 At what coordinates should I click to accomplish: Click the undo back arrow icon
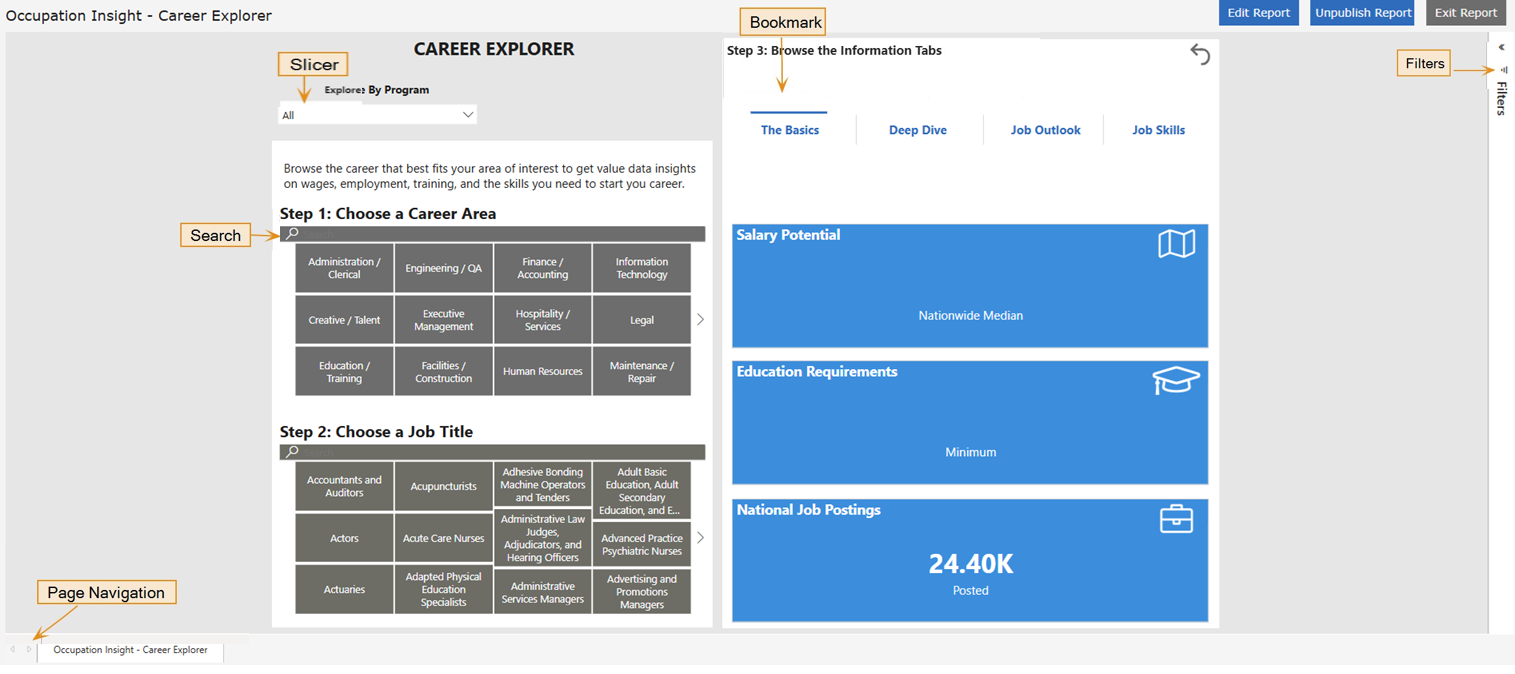click(1200, 55)
